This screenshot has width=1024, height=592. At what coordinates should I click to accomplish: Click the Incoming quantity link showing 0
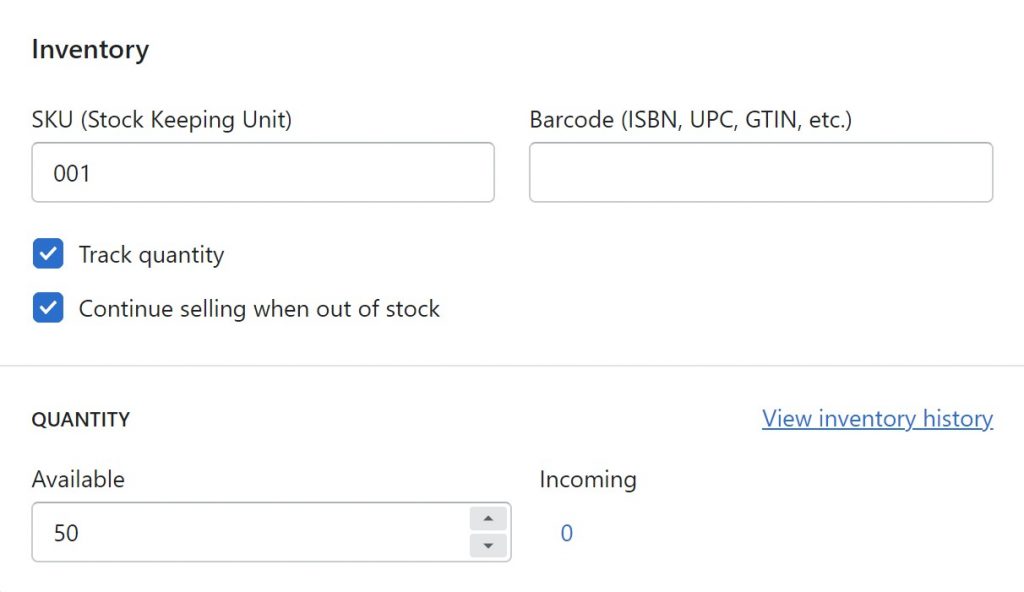(566, 533)
